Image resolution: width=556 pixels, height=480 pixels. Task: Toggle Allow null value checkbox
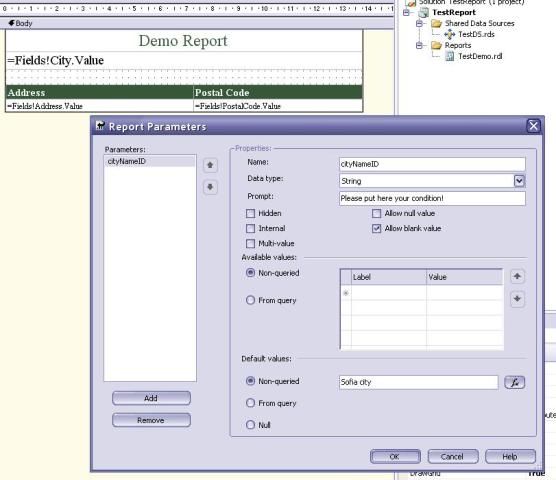(x=377, y=213)
